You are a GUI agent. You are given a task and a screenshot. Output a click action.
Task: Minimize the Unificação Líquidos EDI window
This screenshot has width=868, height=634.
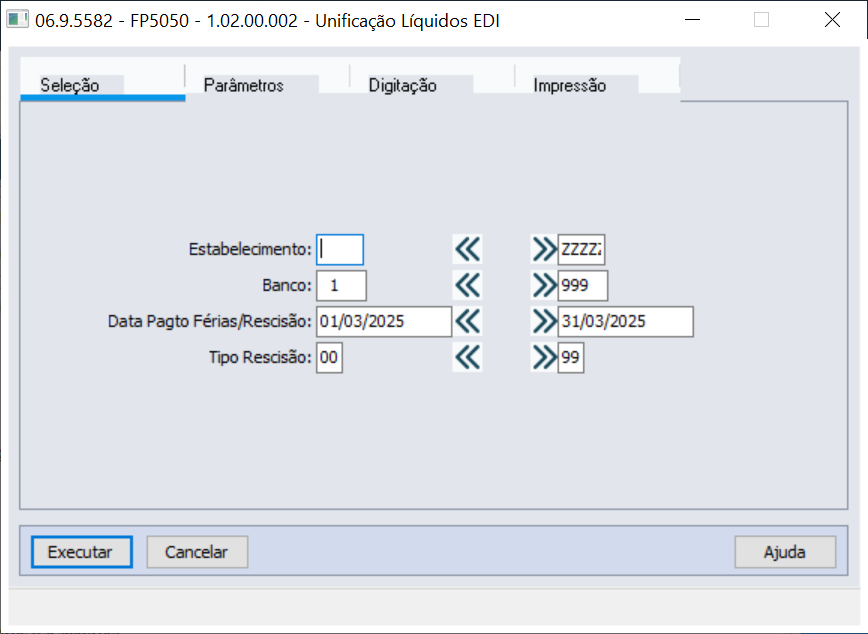coord(693,20)
